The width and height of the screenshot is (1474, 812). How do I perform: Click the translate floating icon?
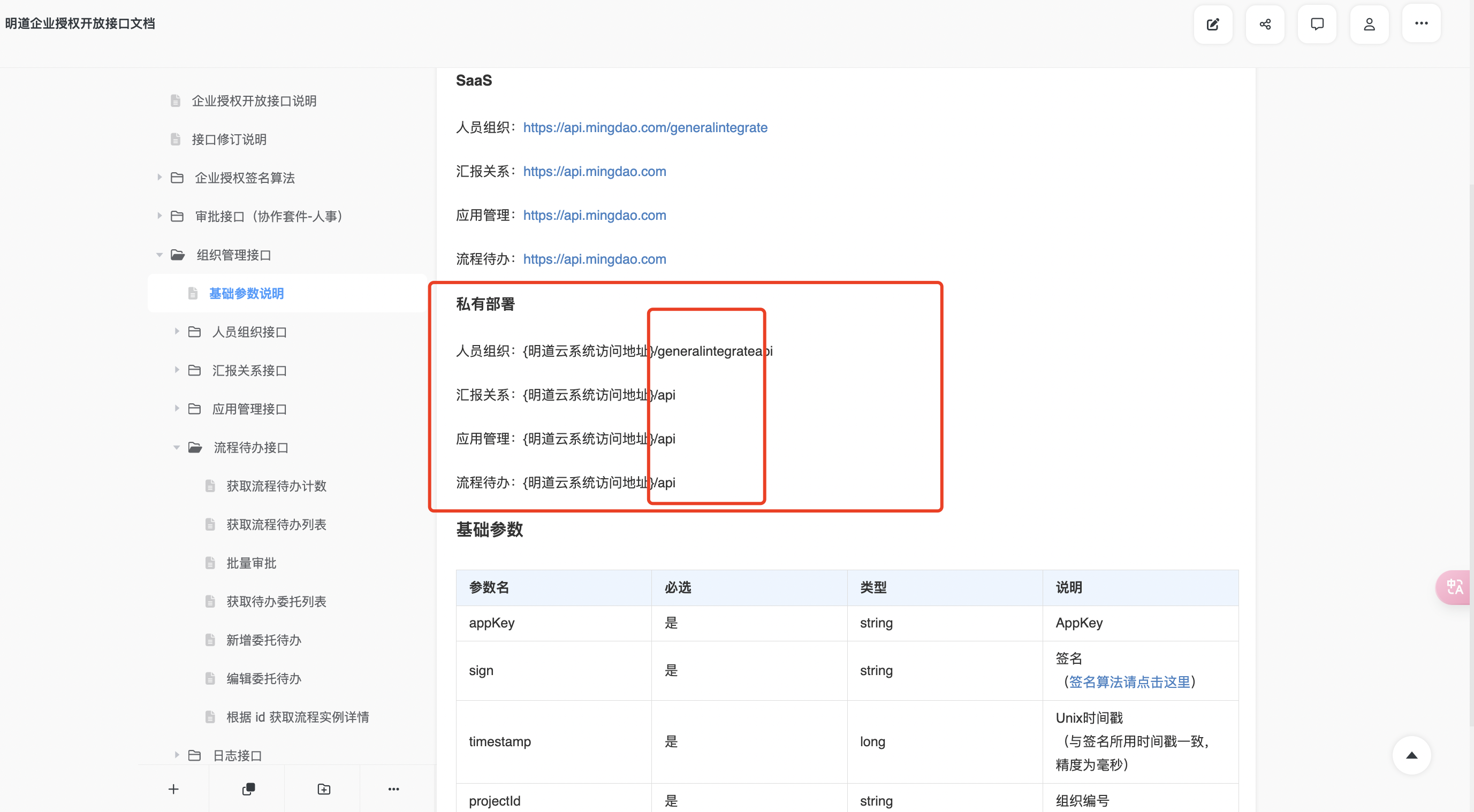coord(1455,587)
